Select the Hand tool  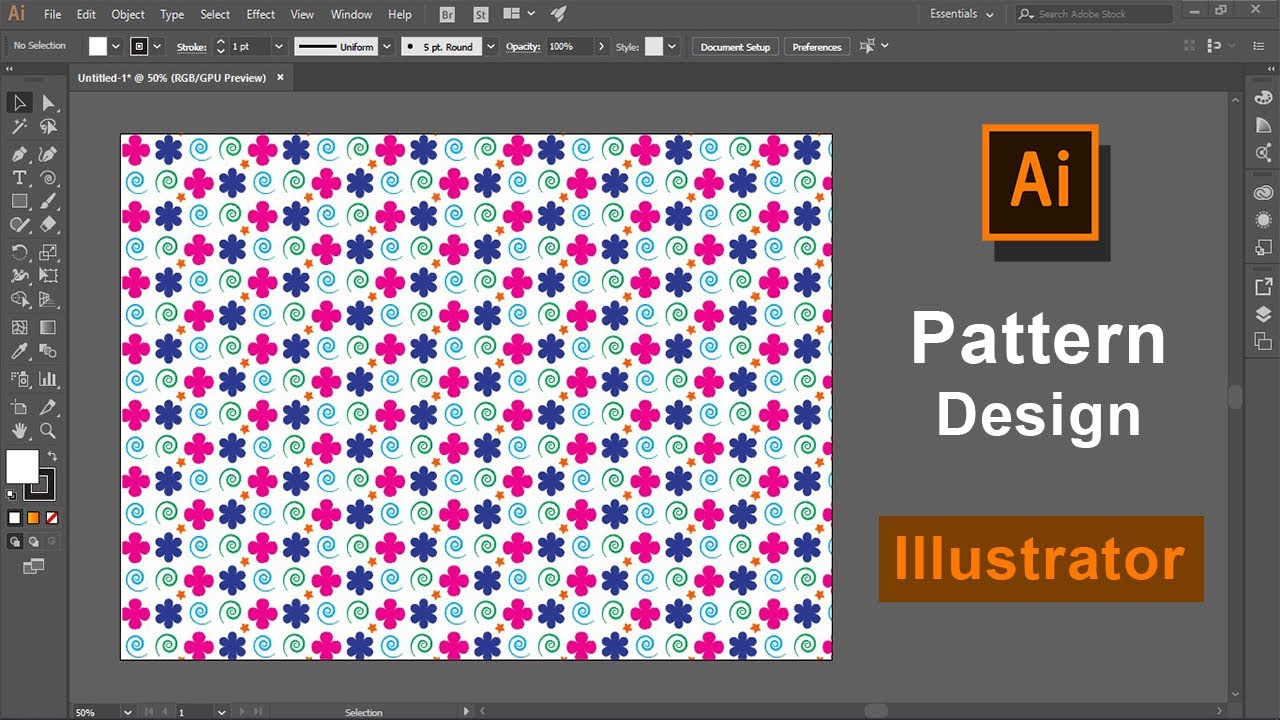coord(19,431)
